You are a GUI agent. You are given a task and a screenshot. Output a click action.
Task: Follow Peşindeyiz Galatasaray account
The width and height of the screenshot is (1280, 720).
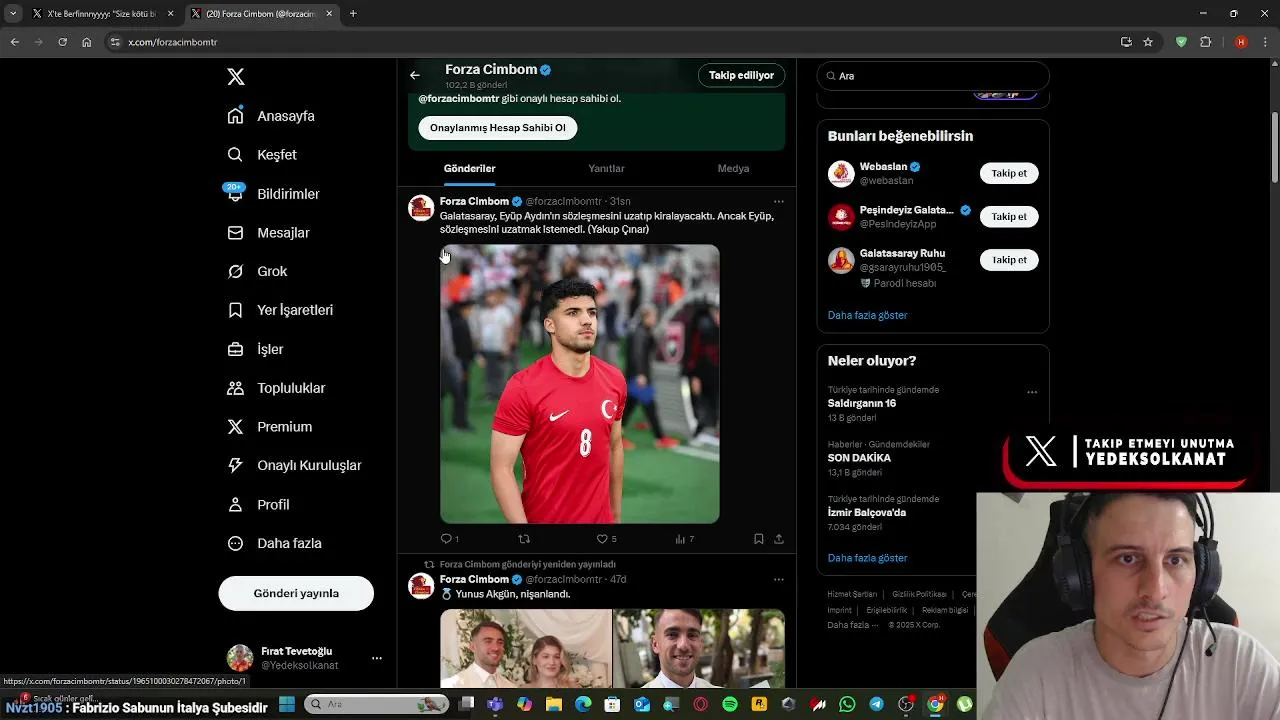point(1009,217)
